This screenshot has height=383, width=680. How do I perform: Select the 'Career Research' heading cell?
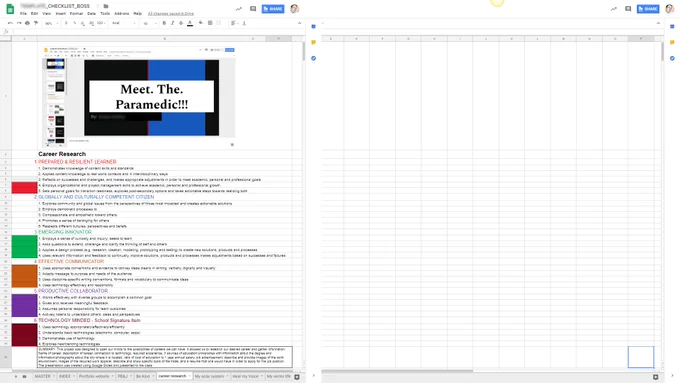[62, 154]
